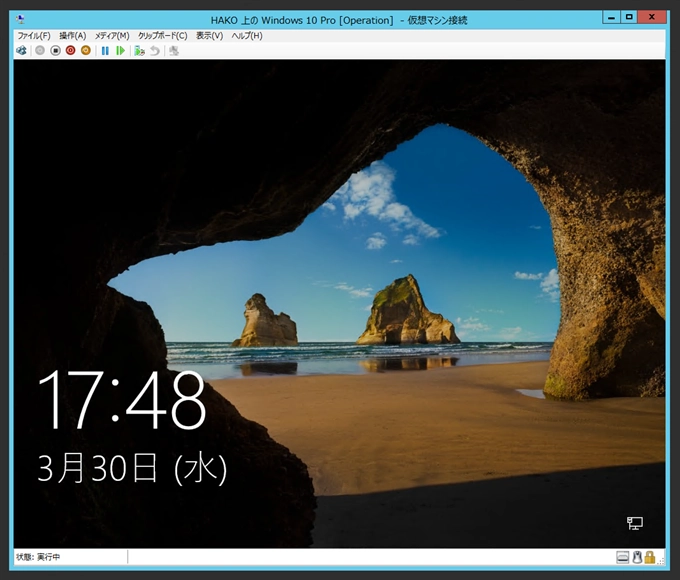Click the Revert (undo arrow) icon
This screenshot has height=580, width=680.
tap(155, 51)
